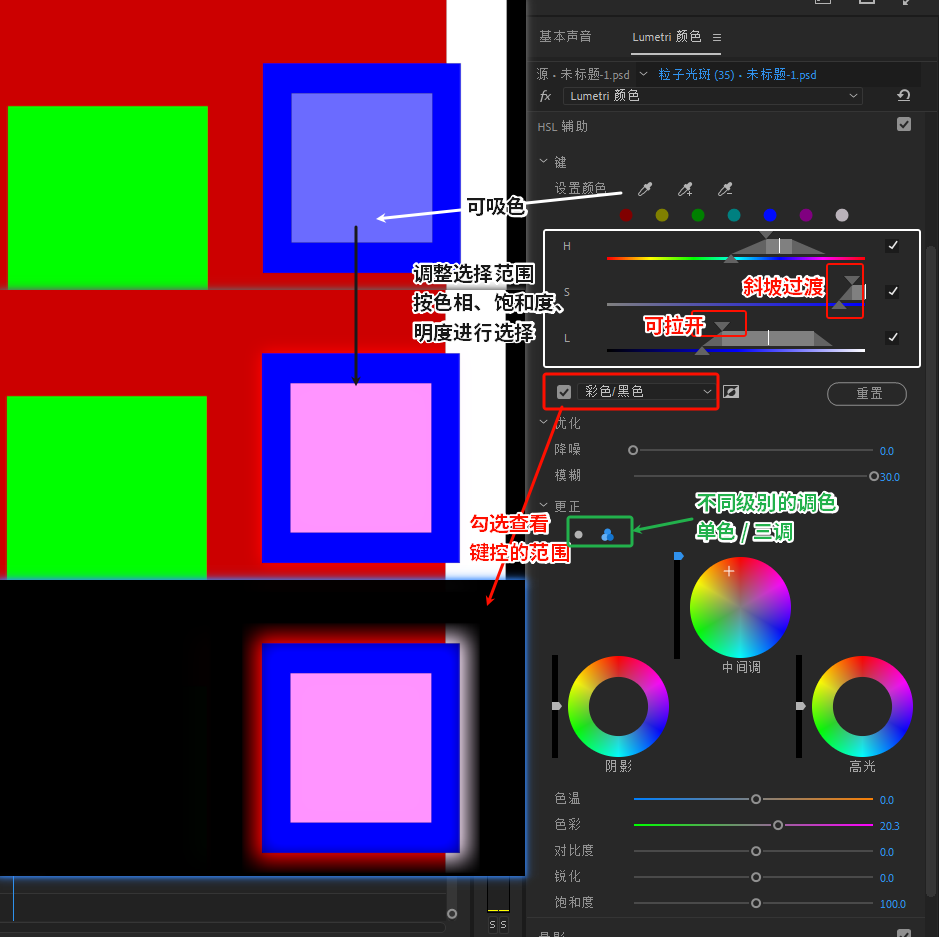Image resolution: width=939 pixels, height=937 pixels.
Task: Switch to three-way color wheels mode
Action: [607, 535]
